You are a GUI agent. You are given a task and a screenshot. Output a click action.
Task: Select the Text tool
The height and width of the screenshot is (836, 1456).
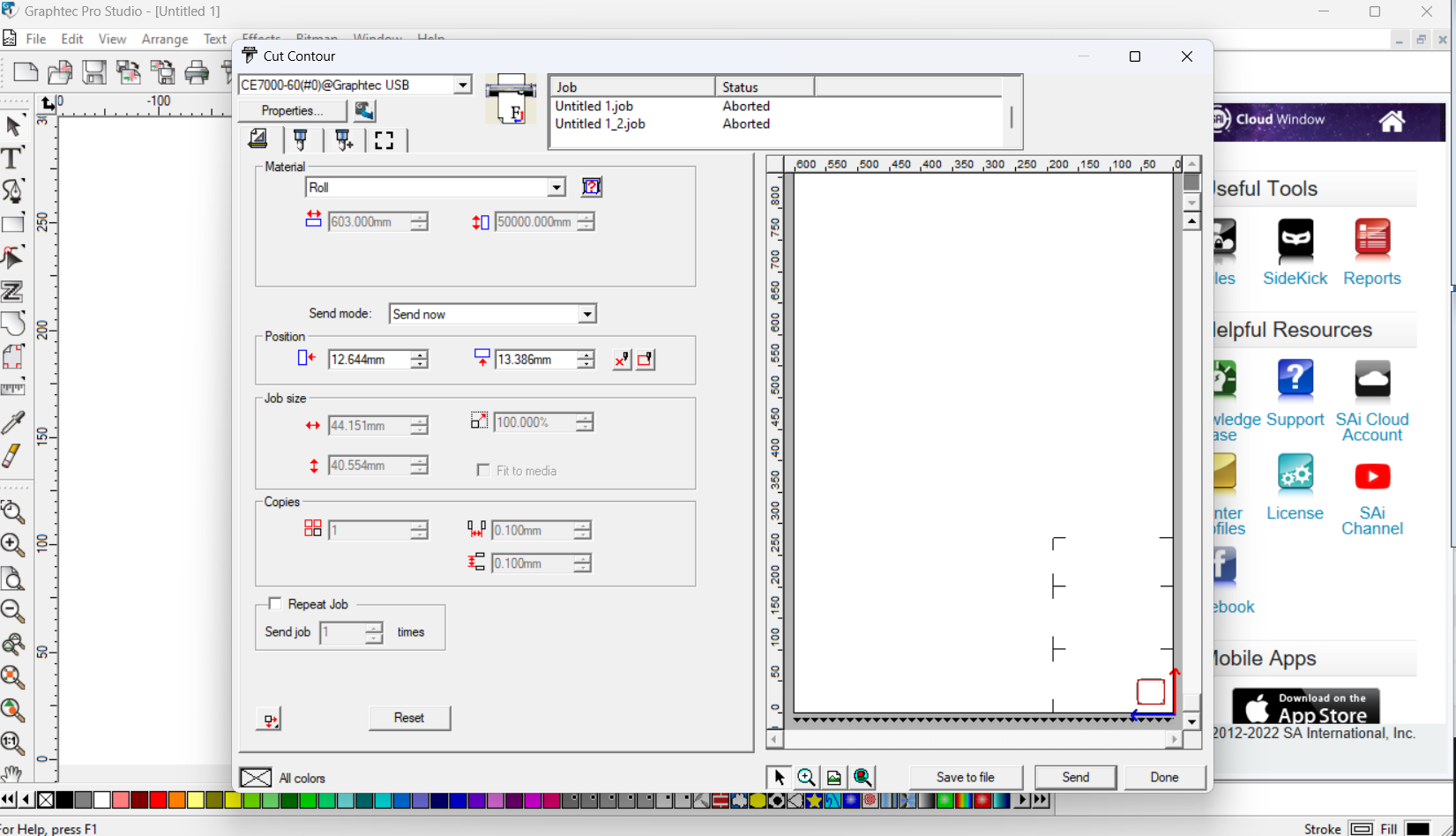click(12, 159)
